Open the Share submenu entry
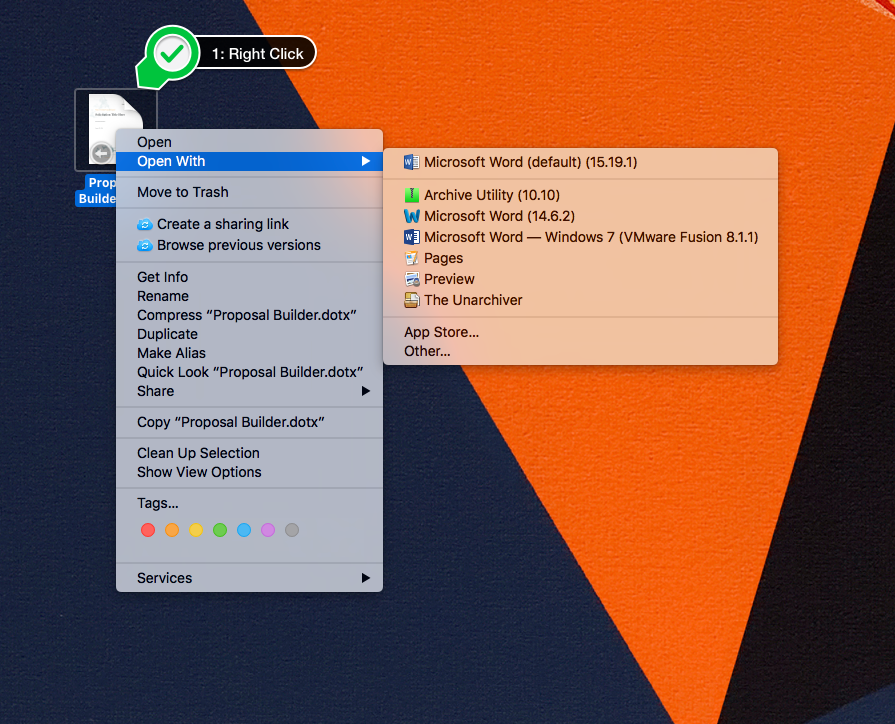Viewport: 895px width, 724px height. point(249,391)
